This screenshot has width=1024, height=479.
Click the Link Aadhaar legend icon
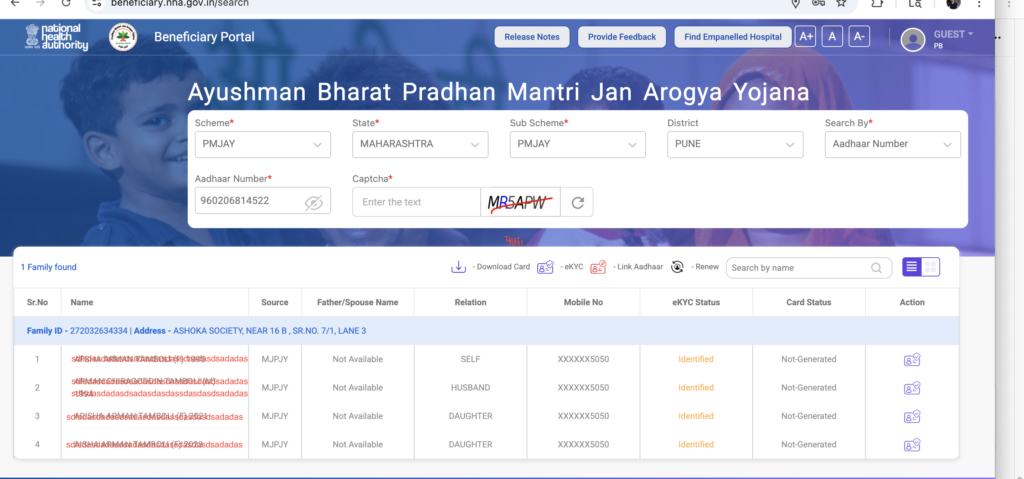tap(598, 267)
